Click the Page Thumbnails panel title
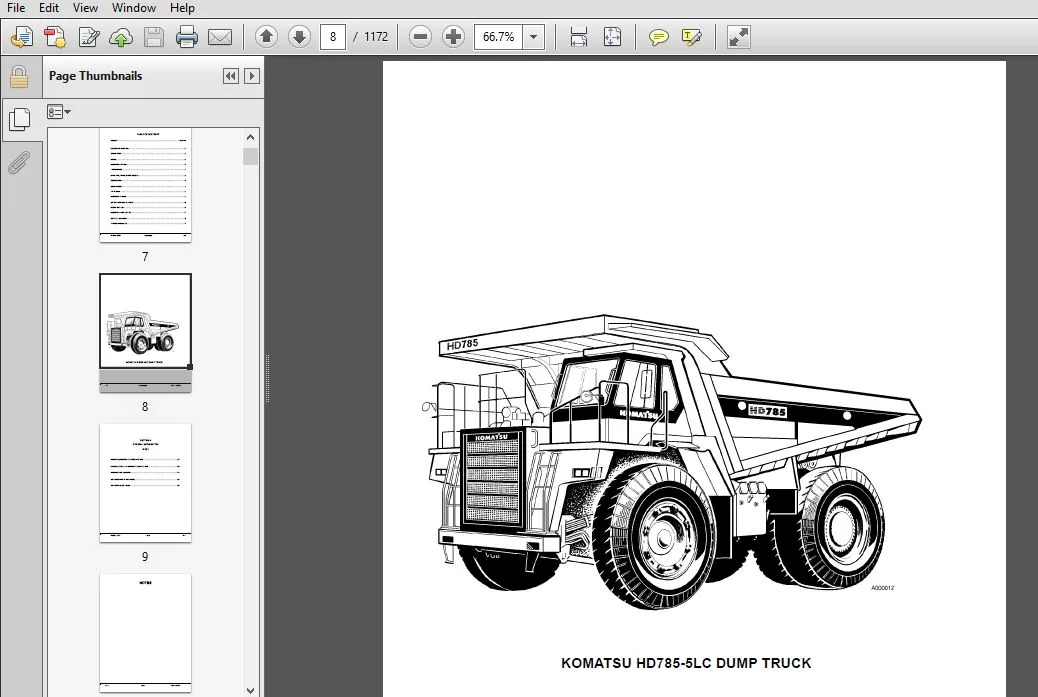This screenshot has height=697, width=1038. tap(95, 76)
